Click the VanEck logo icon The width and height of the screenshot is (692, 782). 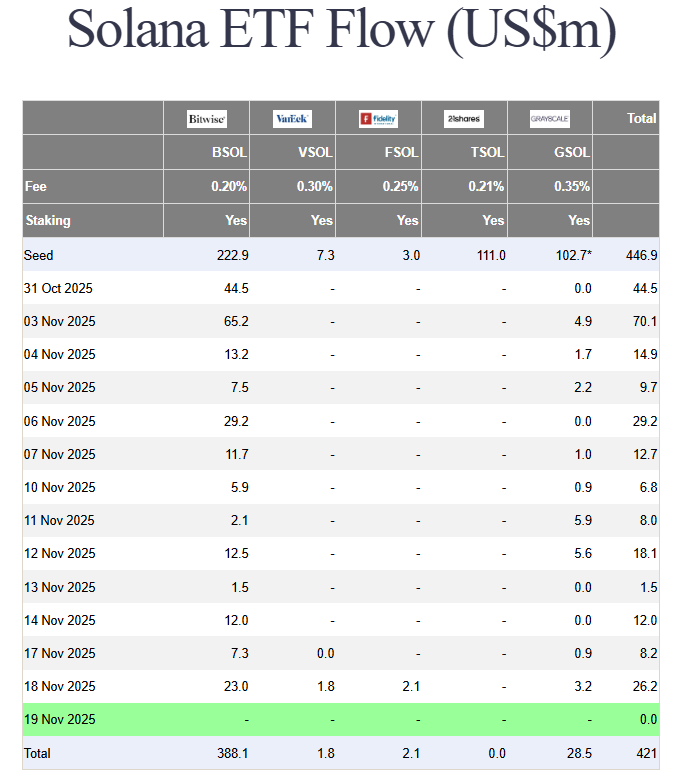coord(292,119)
